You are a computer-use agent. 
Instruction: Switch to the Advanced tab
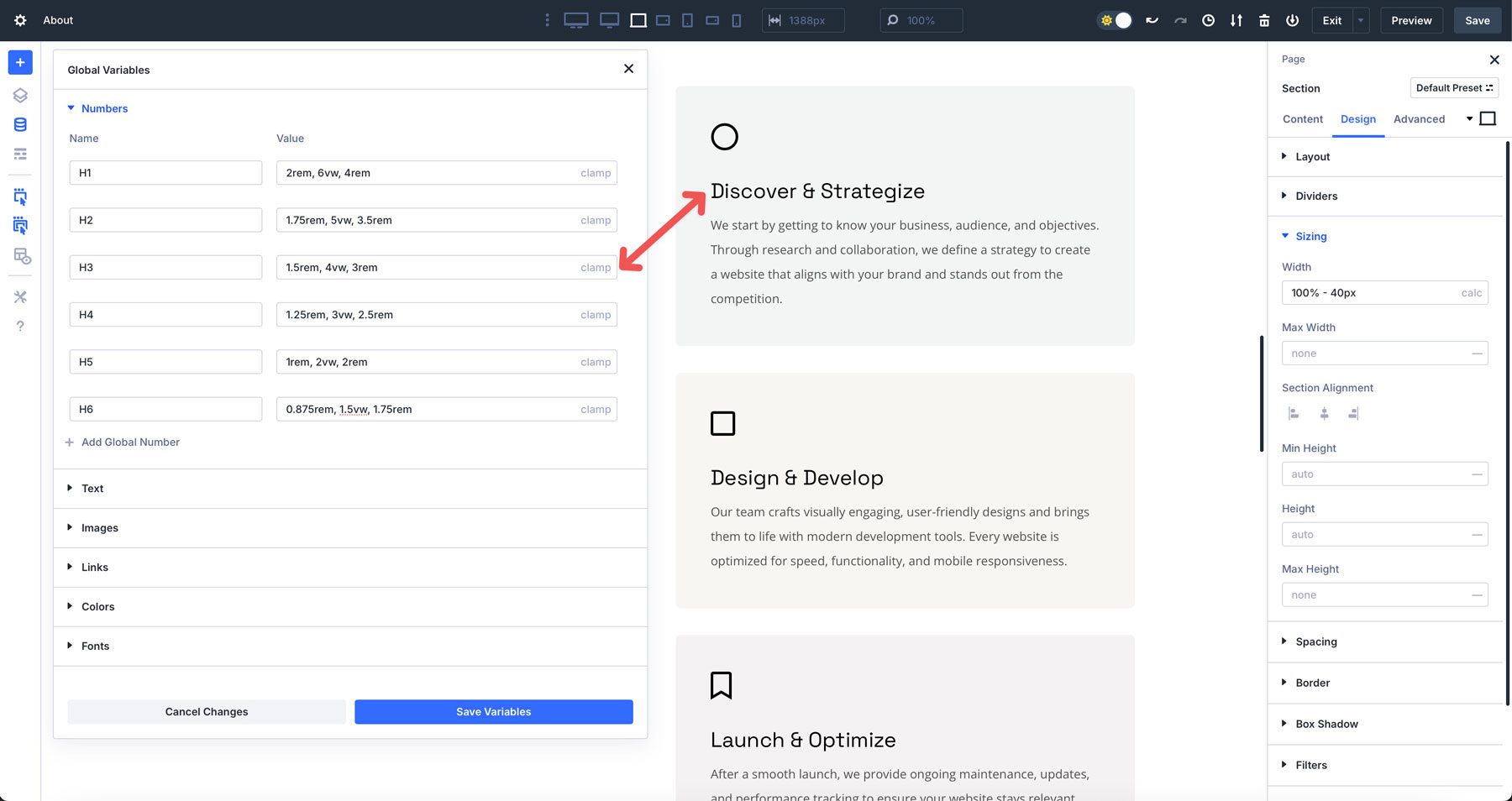coord(1420,119)
